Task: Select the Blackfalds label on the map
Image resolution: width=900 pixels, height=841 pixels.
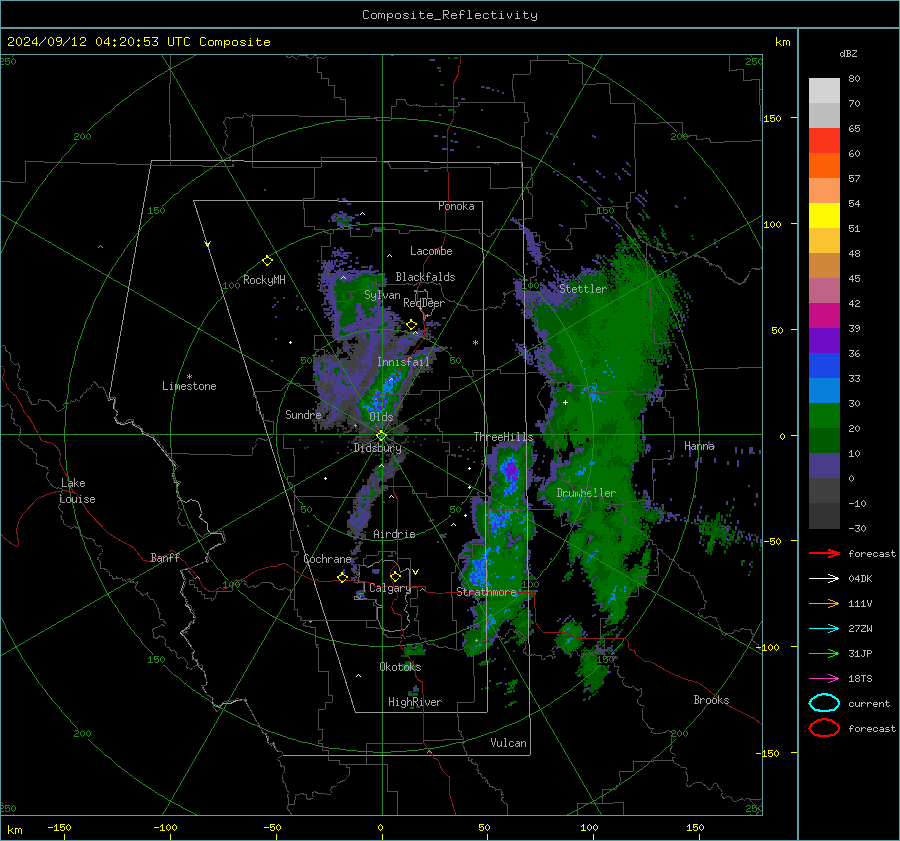Action: [x=425, y=277]
